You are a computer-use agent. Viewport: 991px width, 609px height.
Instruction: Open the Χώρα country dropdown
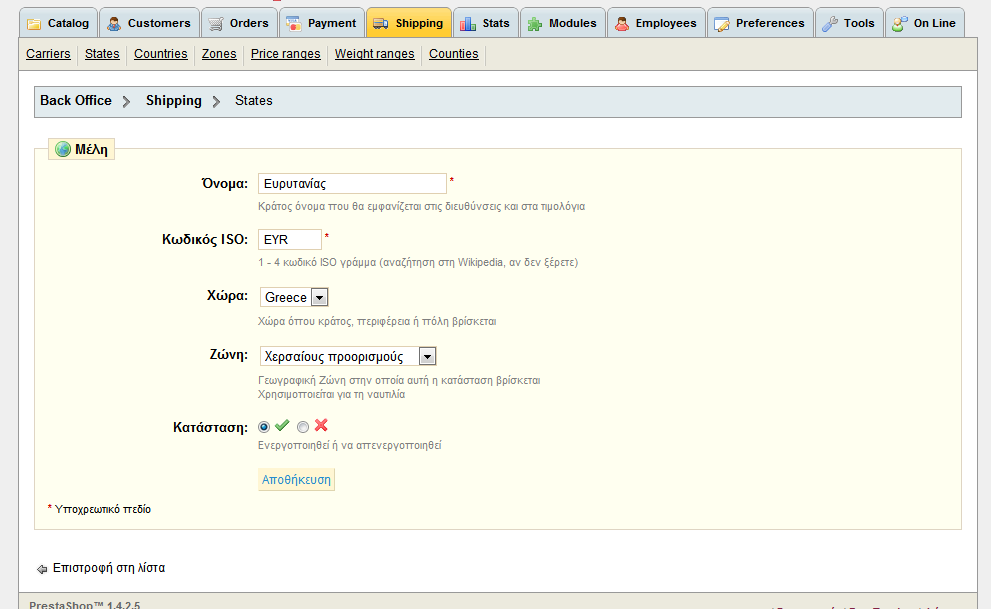[294, 297]
